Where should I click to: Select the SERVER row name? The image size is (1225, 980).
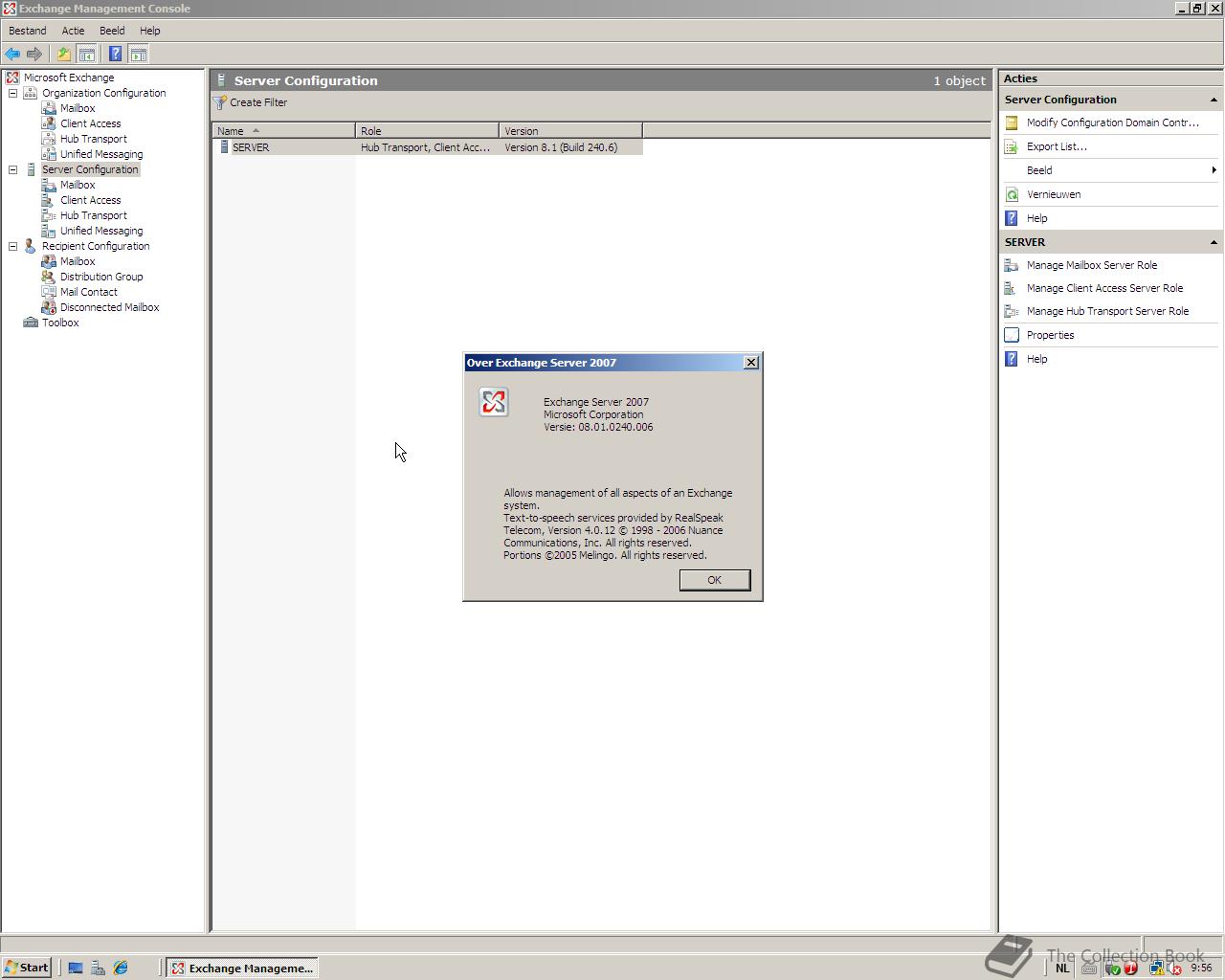point(251,147)
